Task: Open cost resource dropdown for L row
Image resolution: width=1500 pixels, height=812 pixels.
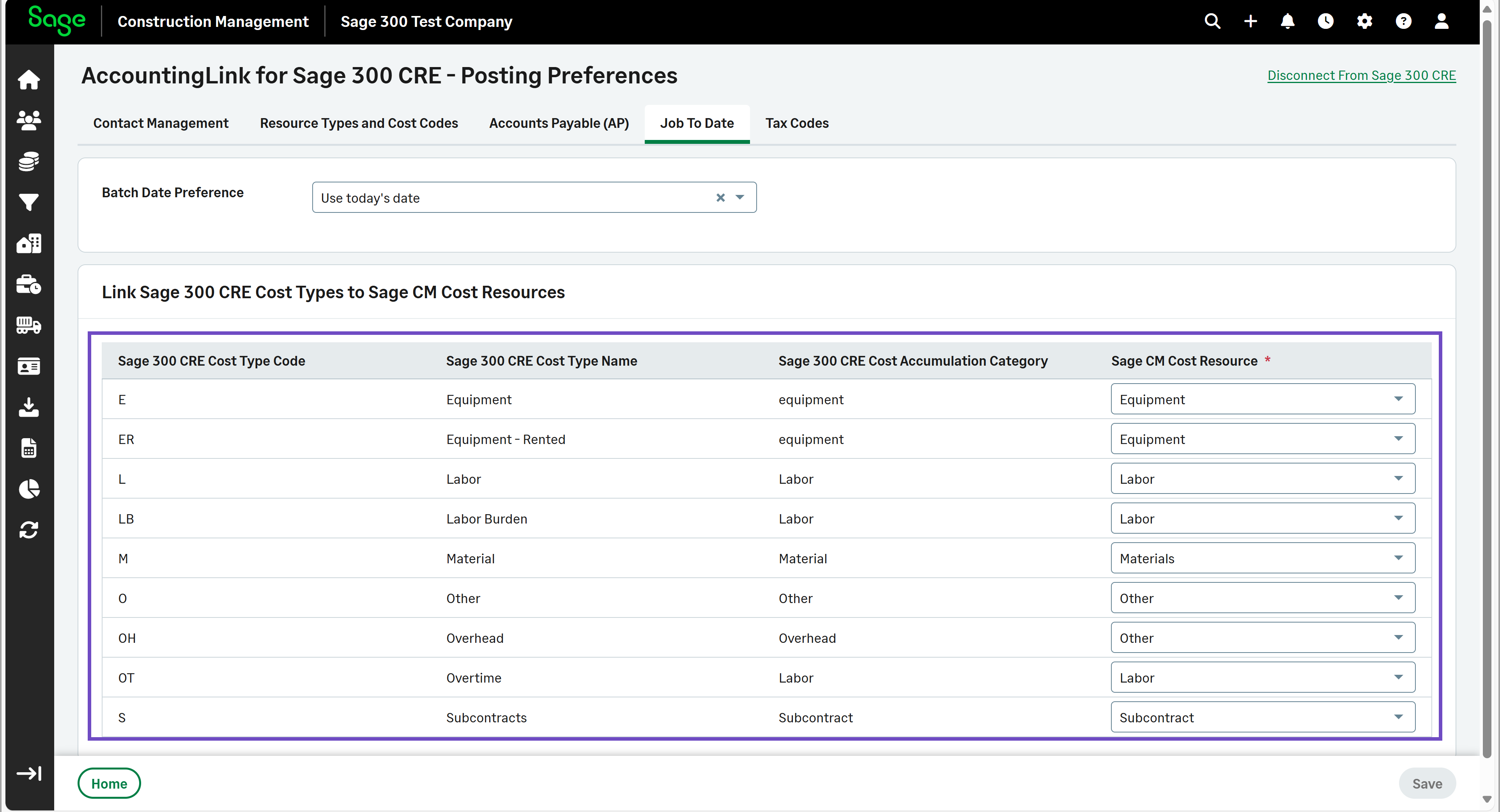Action: [x=1263, y=478]
